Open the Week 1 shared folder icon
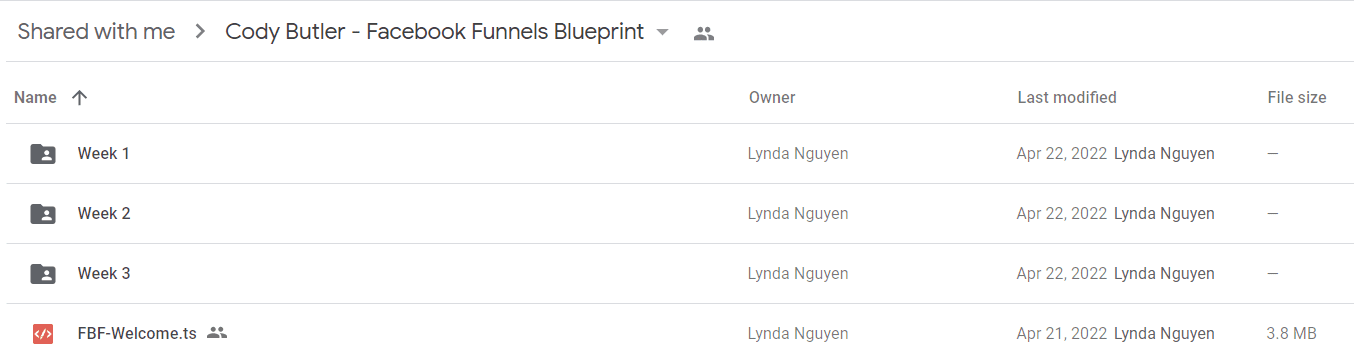The image size is (1354, 362). (x=43, y=154)
